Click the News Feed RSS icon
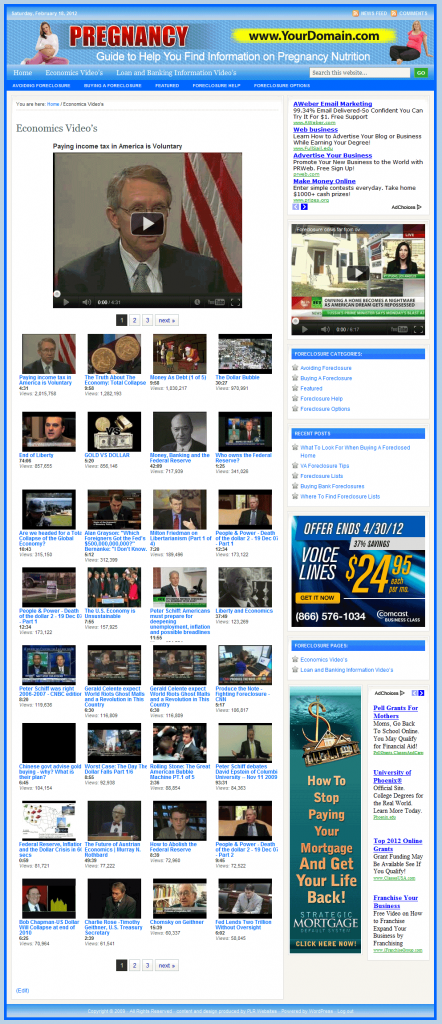This screenshot has width=442, height=1024. (356, 13)
